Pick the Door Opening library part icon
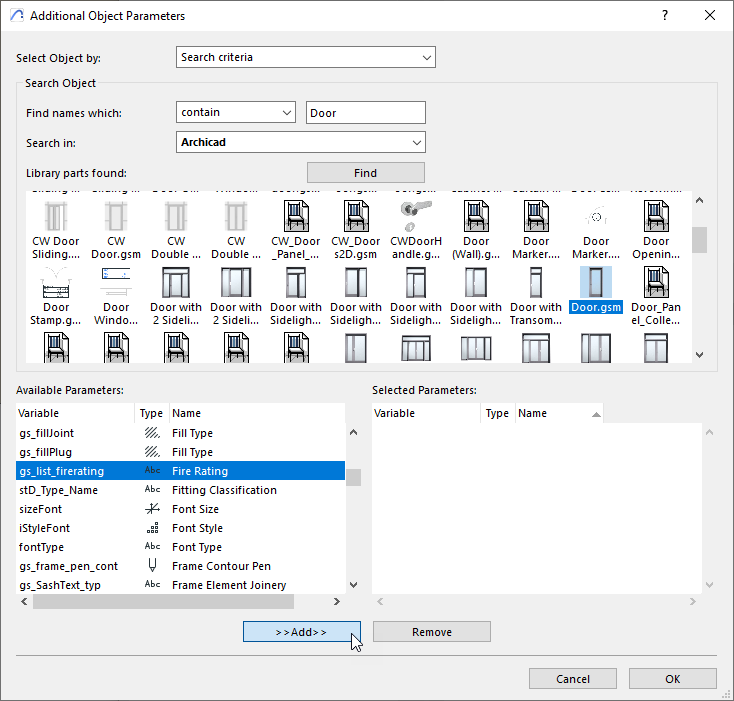The image size is (734, 701). (656, 216)
